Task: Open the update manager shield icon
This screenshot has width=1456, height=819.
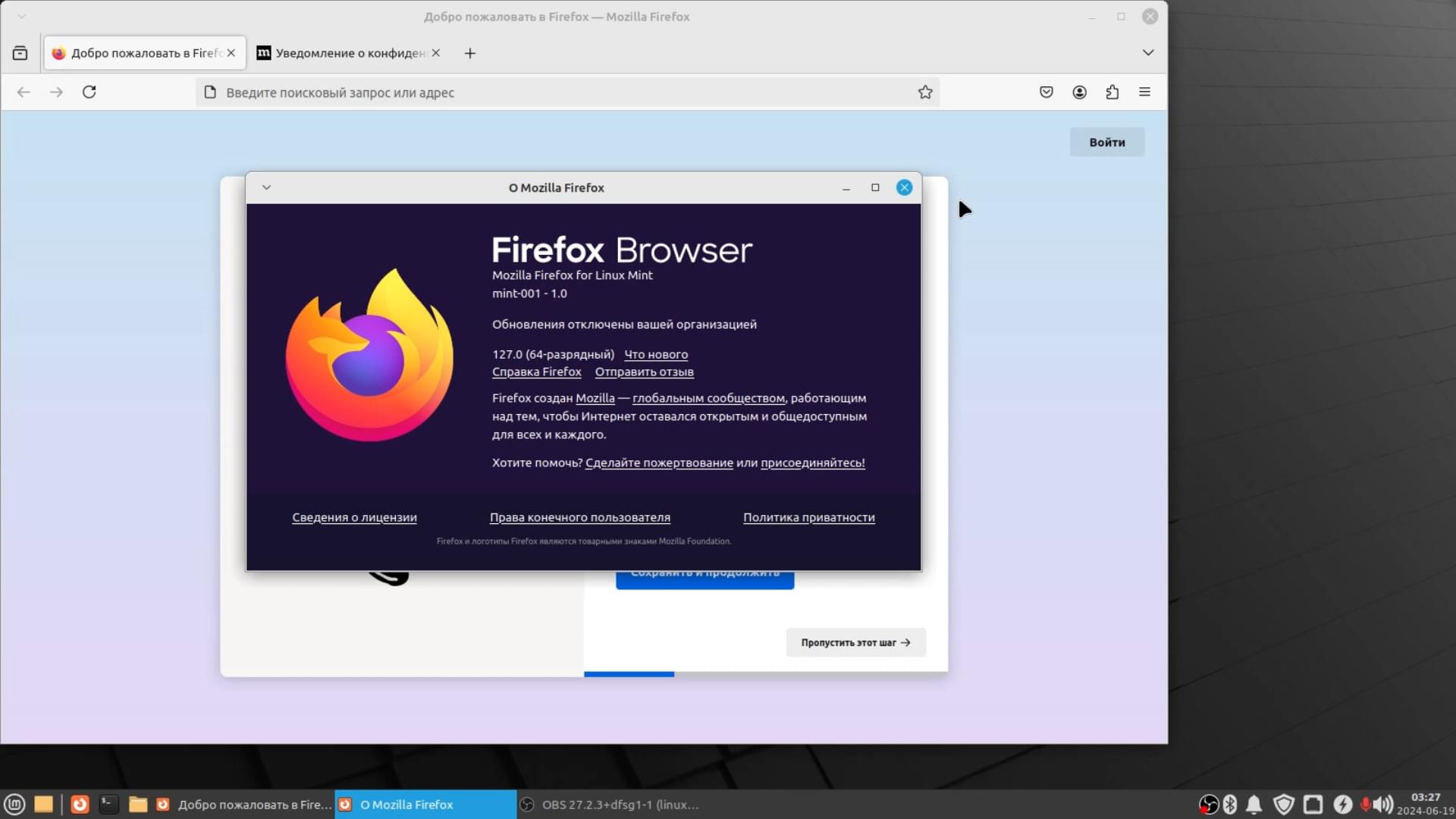Action: [1284, 804]
